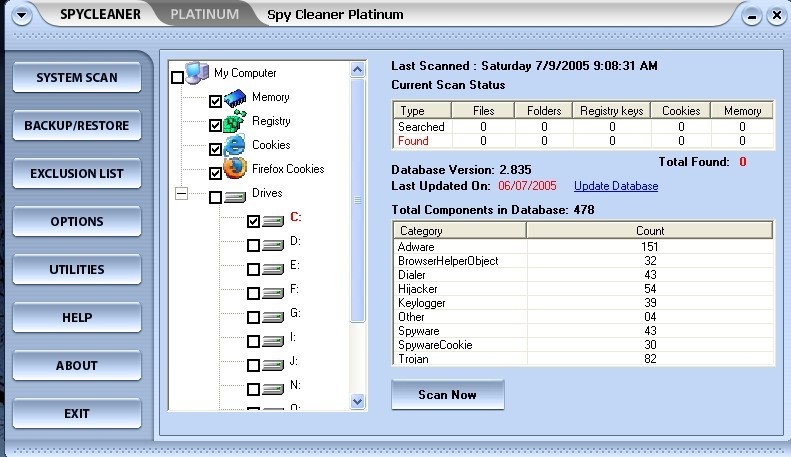Uncheck the Cookies checkbox
The image size is (791, 457).
(215, 149)
